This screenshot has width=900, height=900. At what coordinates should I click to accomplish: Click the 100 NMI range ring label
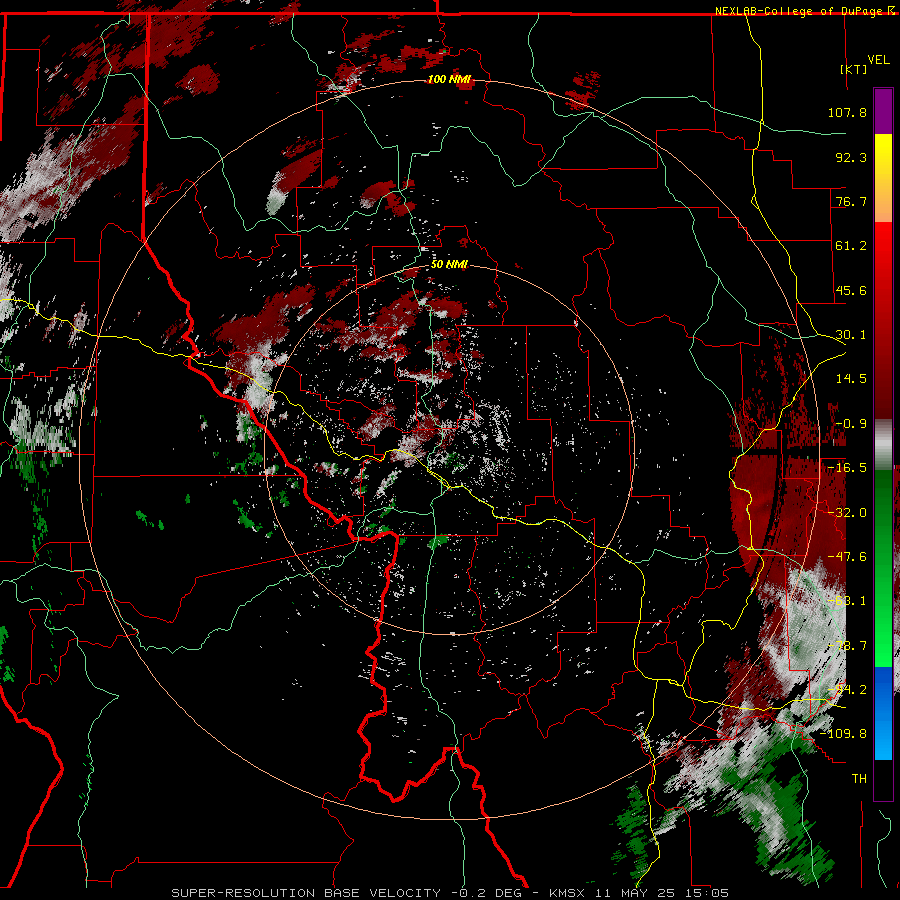pyautogui.click(x=449, y=79)
